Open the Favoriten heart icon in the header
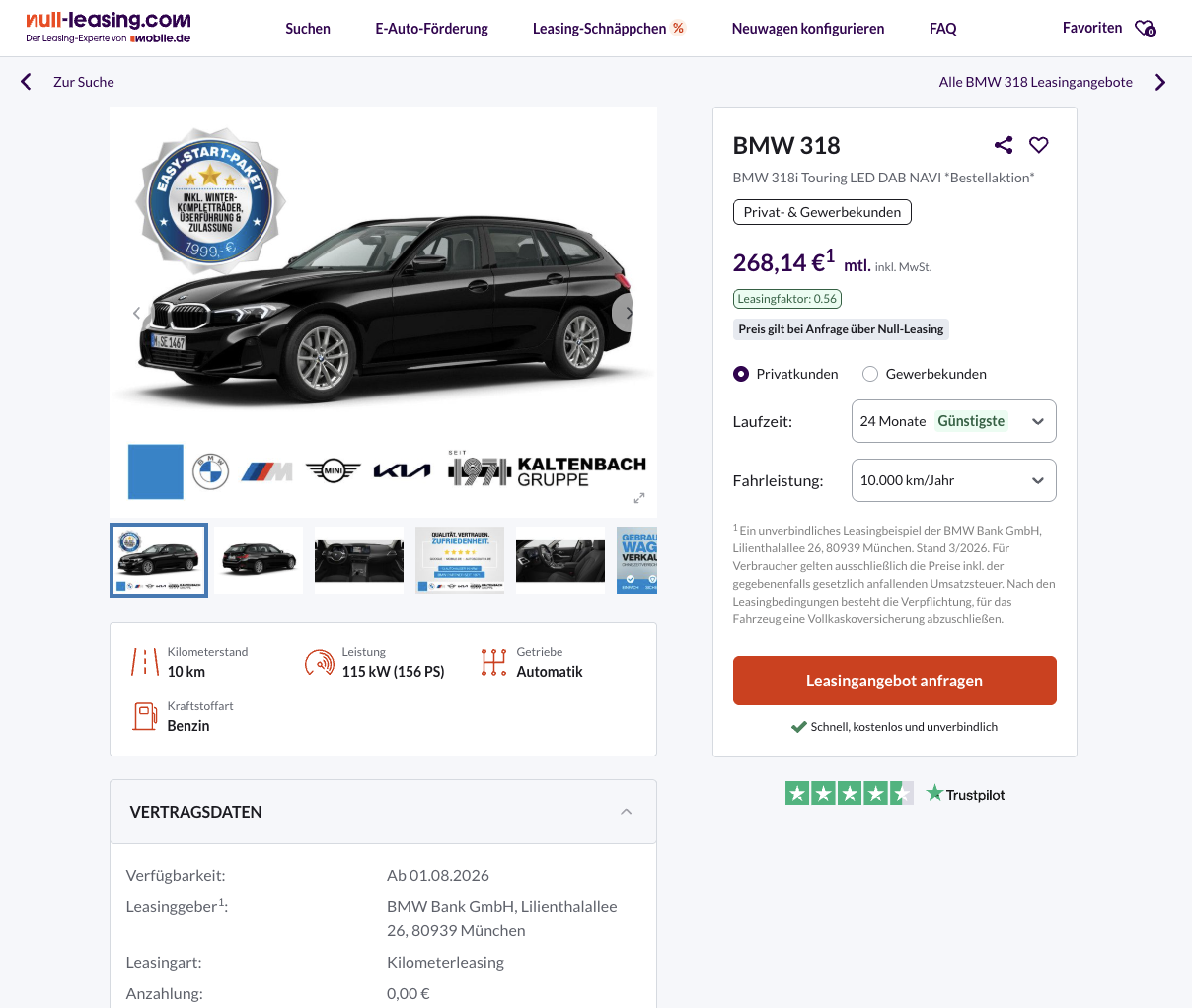The image size is (1192, 1008). pos(1145,29)
